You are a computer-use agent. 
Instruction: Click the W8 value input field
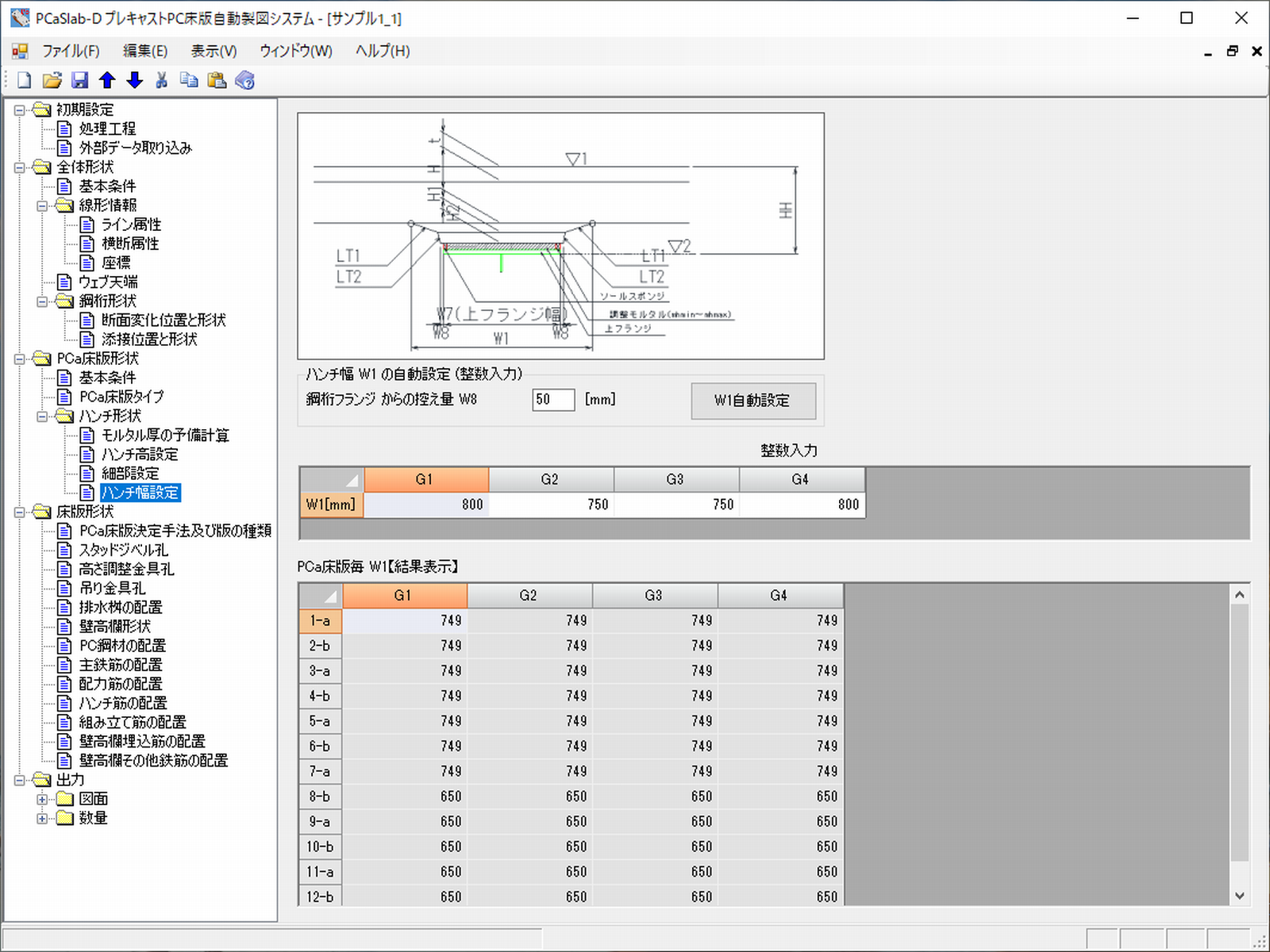tap(552, 400)
